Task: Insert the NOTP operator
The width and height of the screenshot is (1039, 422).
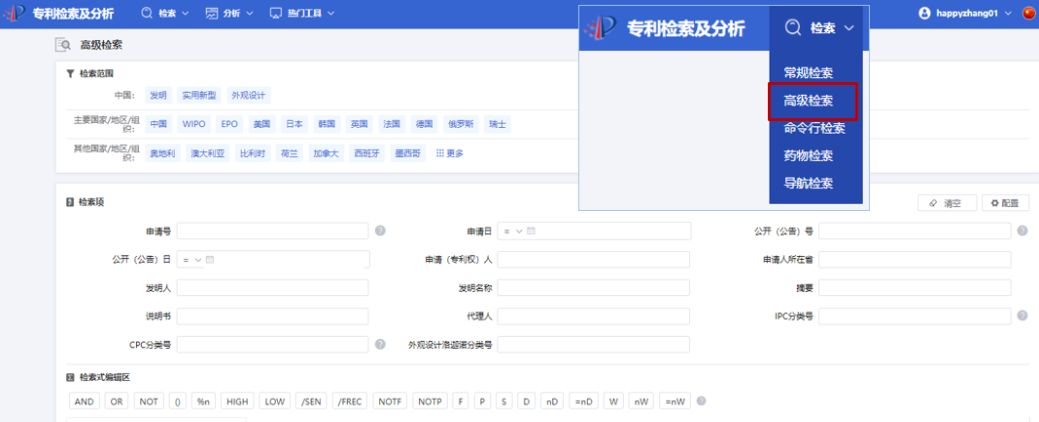Action: click(430, 401)
